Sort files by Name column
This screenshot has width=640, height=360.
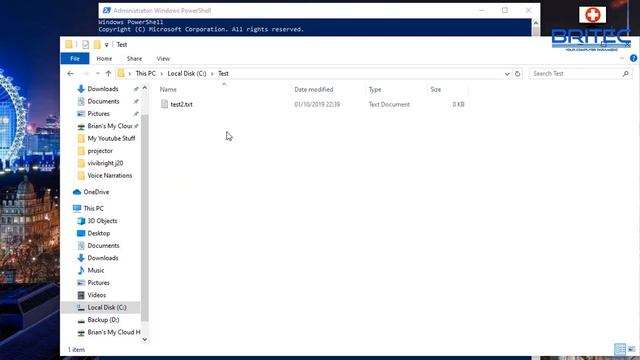[168, 89]
